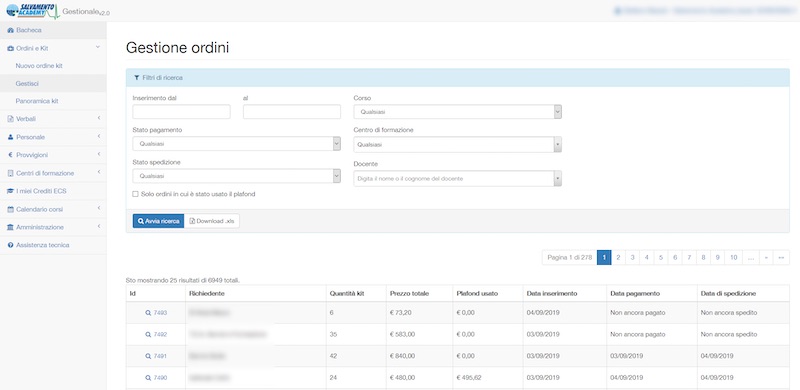Expand Centri di formazione menu chevron
The width and height of the screenshot is (800, 390).
[98, 173]
